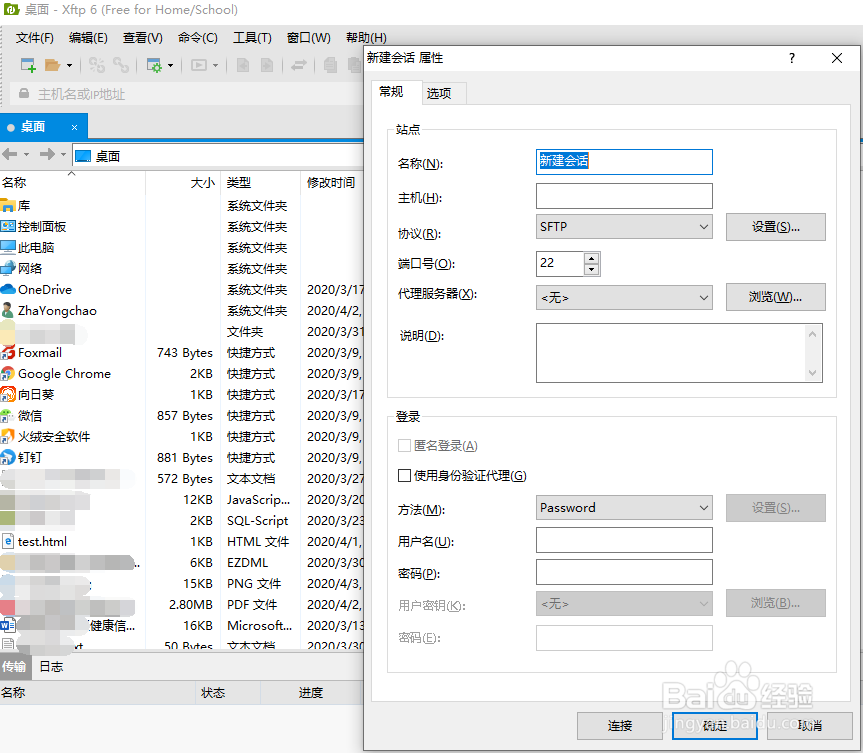The width and height of the screenshot is (863, 753).
Task: Click the play/execute toolbar icon
Action: (x=200, y=64)
